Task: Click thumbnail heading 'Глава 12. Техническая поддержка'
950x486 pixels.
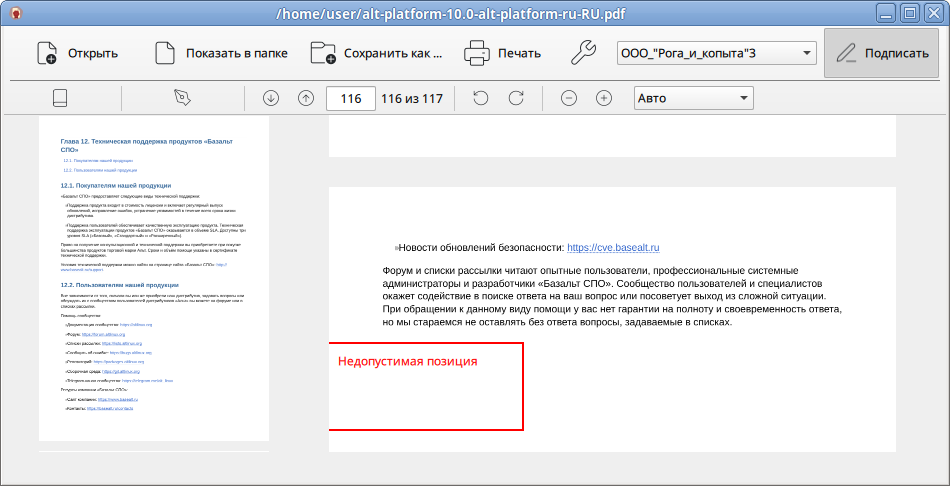Action: pyautogui.click(x=147, y=144)
